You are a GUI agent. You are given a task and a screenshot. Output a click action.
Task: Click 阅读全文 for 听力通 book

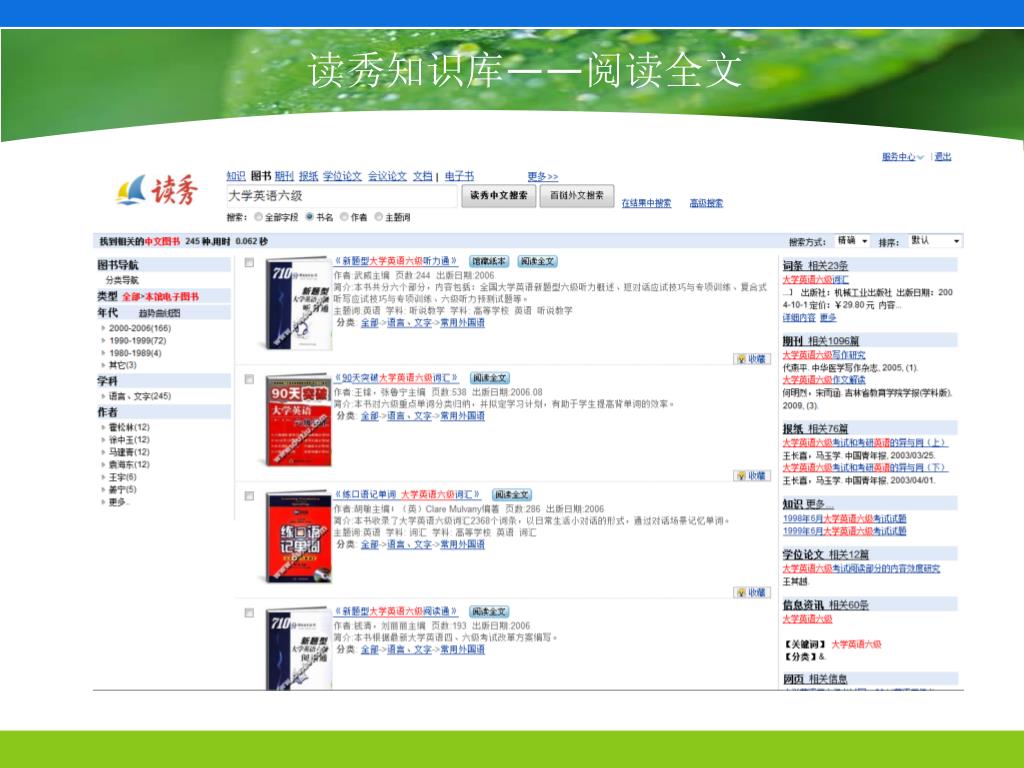click(x=537, y=261)
